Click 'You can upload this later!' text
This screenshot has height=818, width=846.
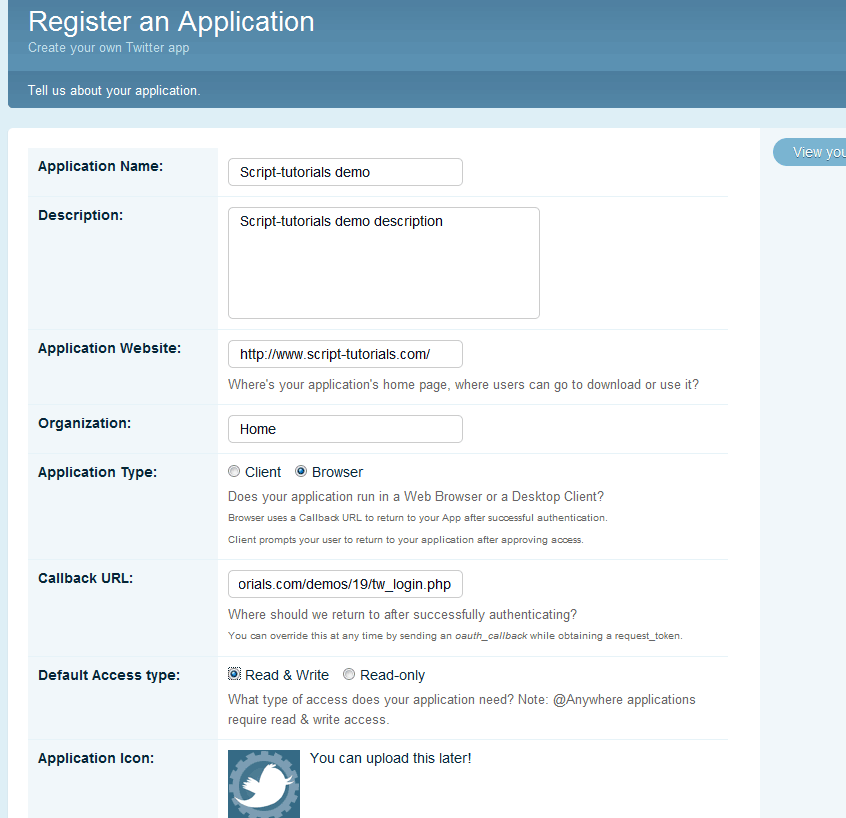click(391, 759)
